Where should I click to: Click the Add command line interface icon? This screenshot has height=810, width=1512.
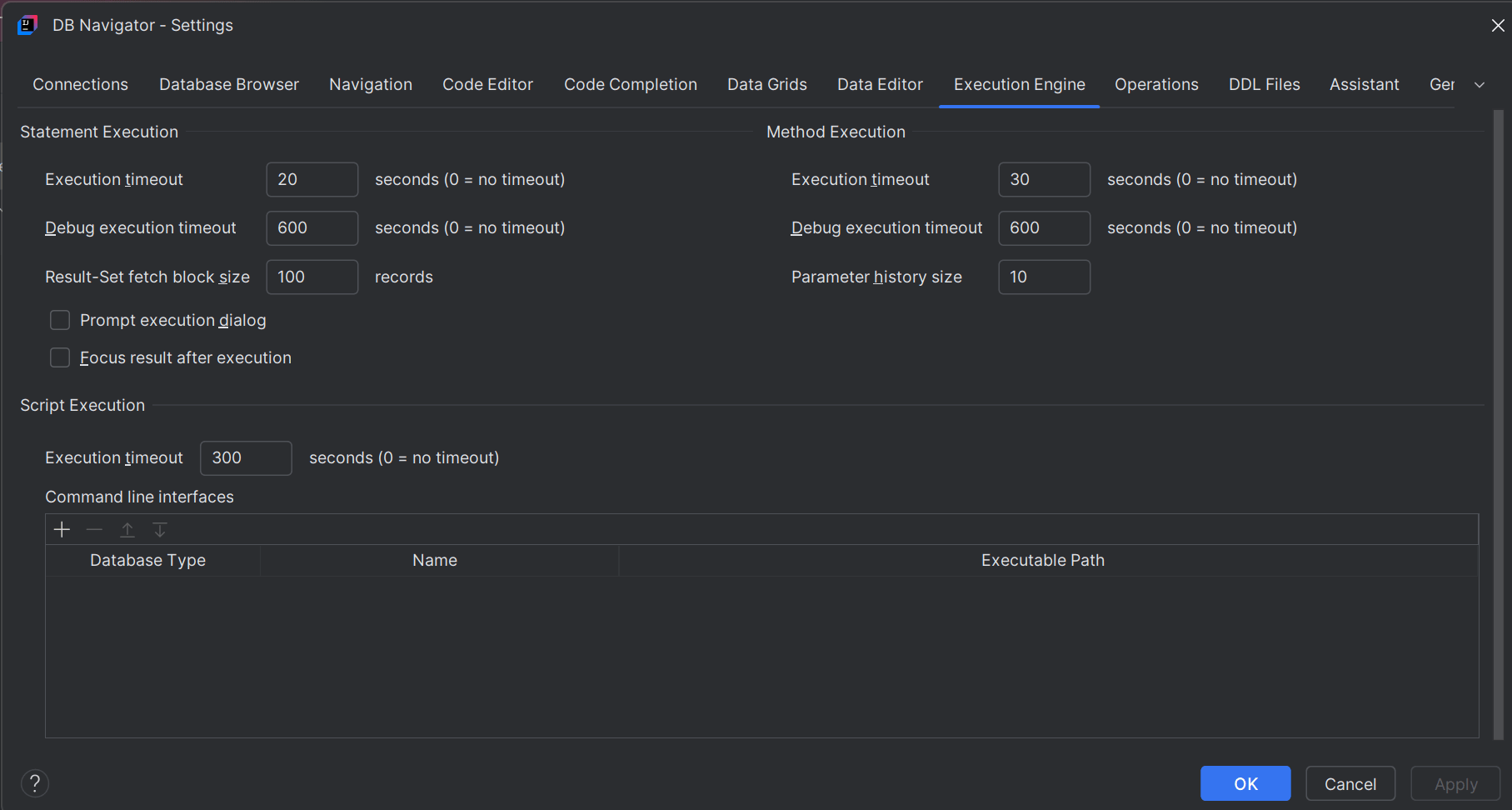pyautogui.click(x=61, y=529)
